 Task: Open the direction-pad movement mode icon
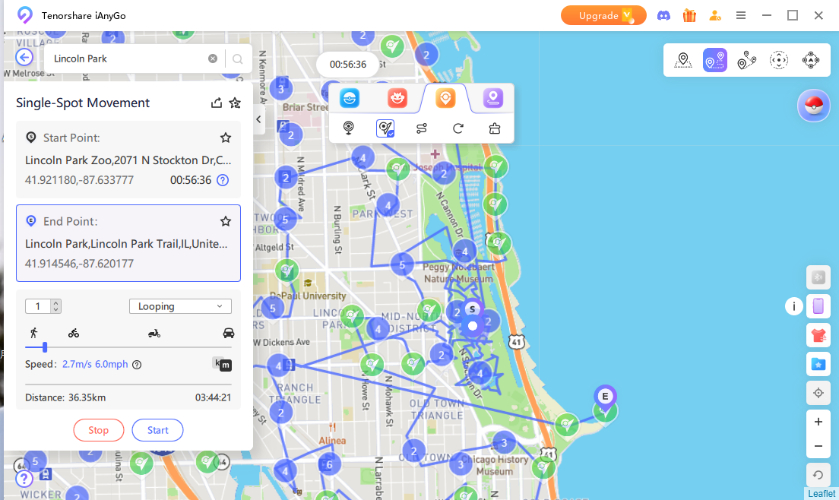[x=811, y=60]
